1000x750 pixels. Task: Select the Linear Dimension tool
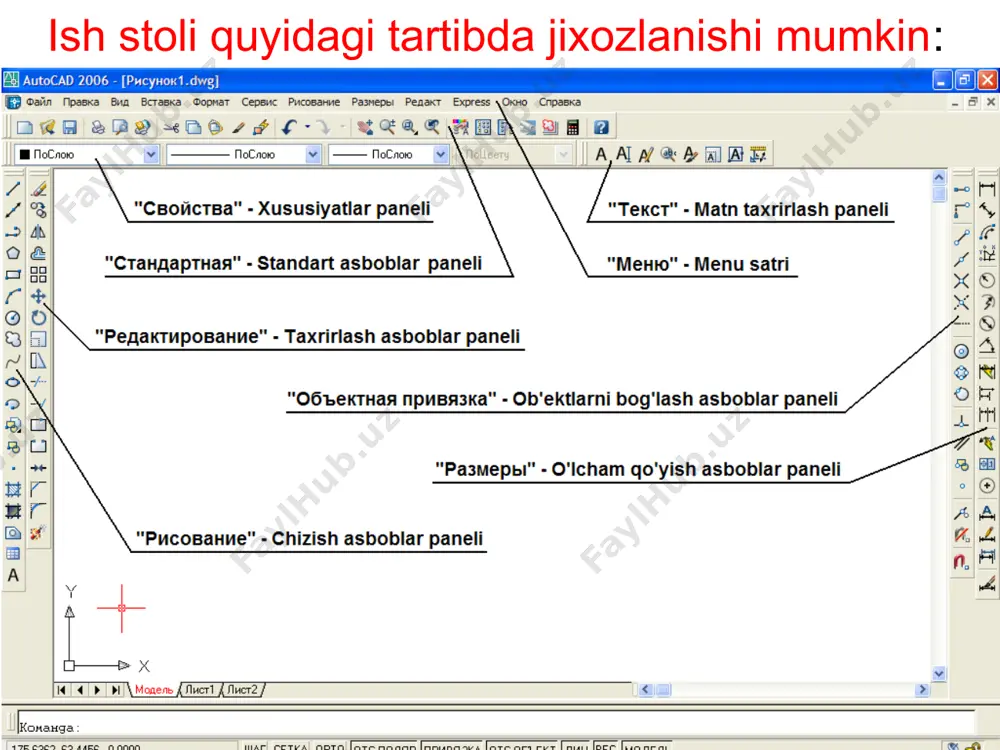pyautogui.click(x=987, y=189)
